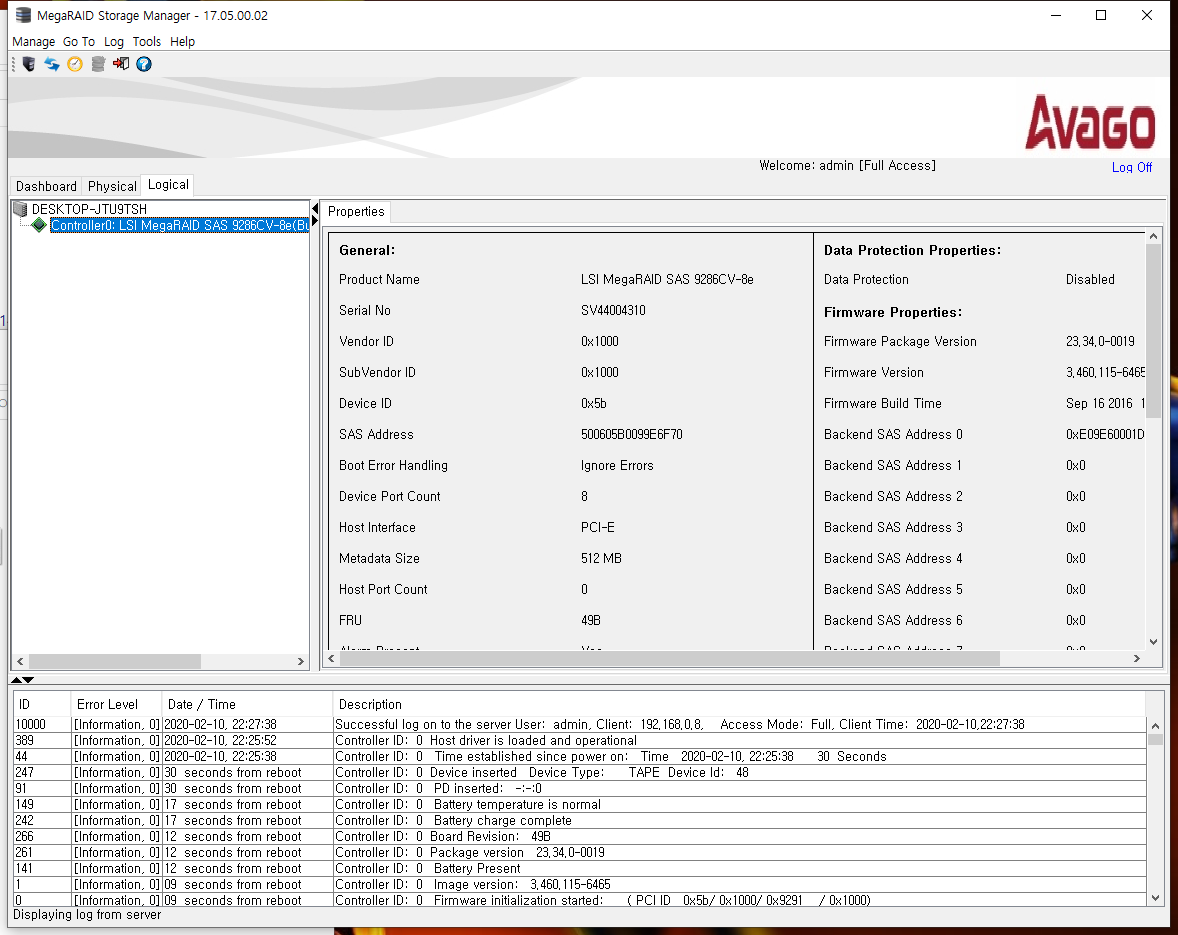This screenshot has height=935, width=1178.
Task: Select log entry 'Host driver is loaded and operational'
Action: [580, 740]
